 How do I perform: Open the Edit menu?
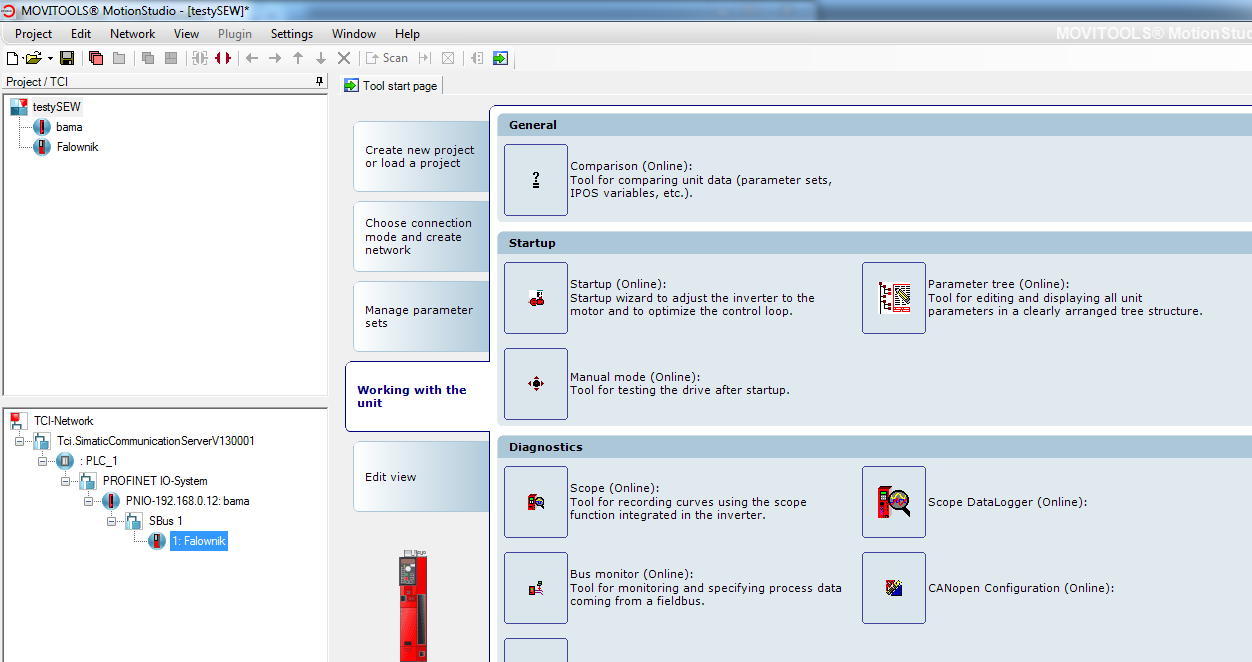point(81,34)
